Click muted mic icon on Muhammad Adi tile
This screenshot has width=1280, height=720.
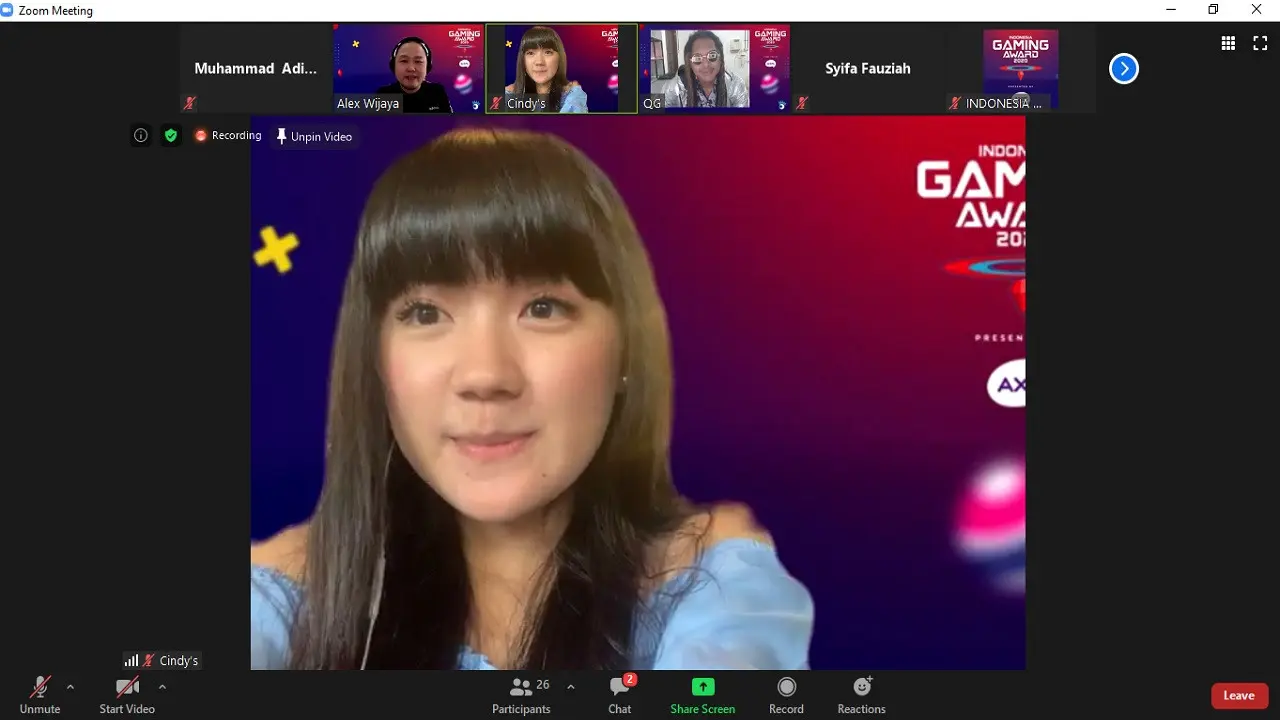pos(189,103)
